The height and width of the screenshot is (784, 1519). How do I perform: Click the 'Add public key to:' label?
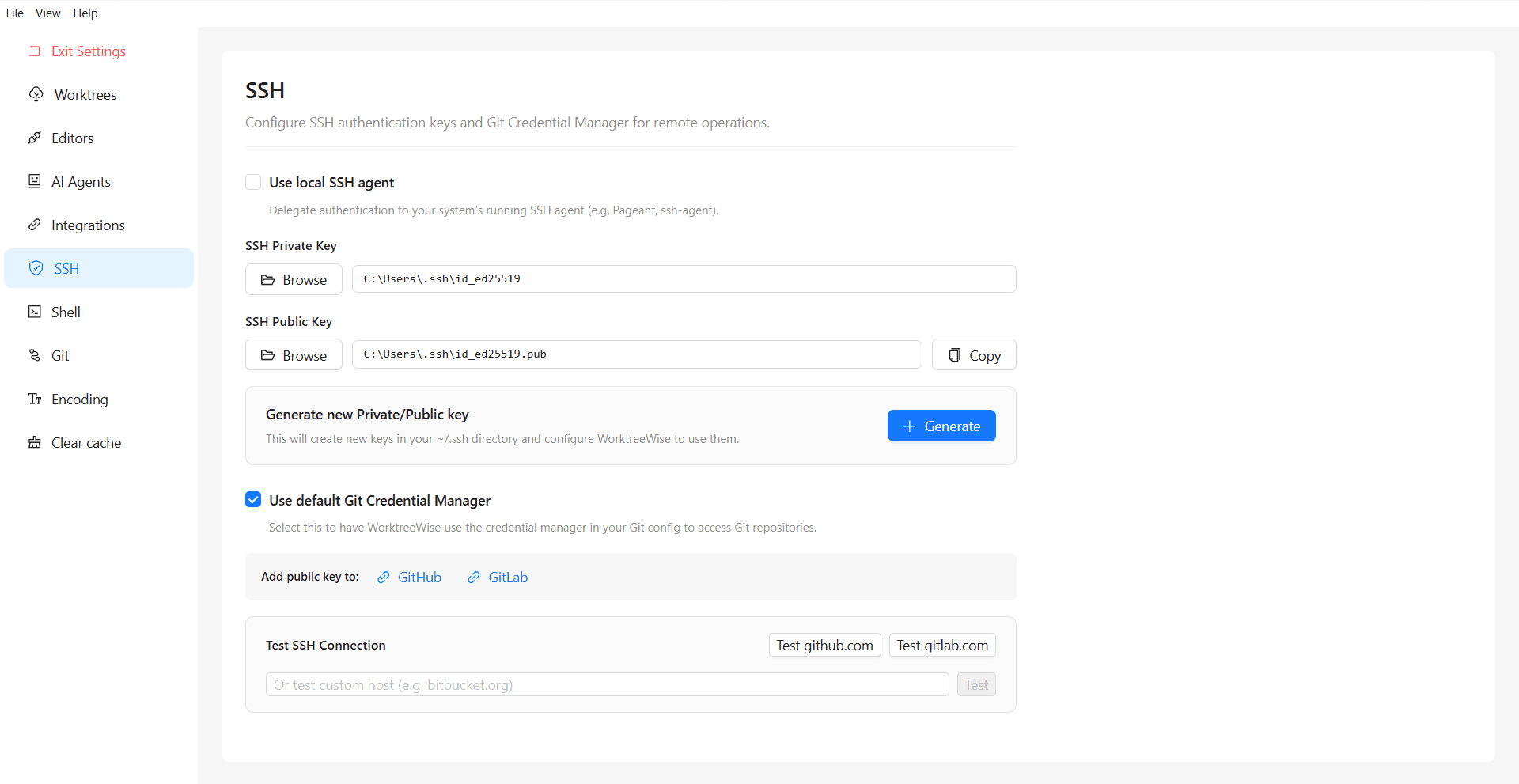(310, 577)
